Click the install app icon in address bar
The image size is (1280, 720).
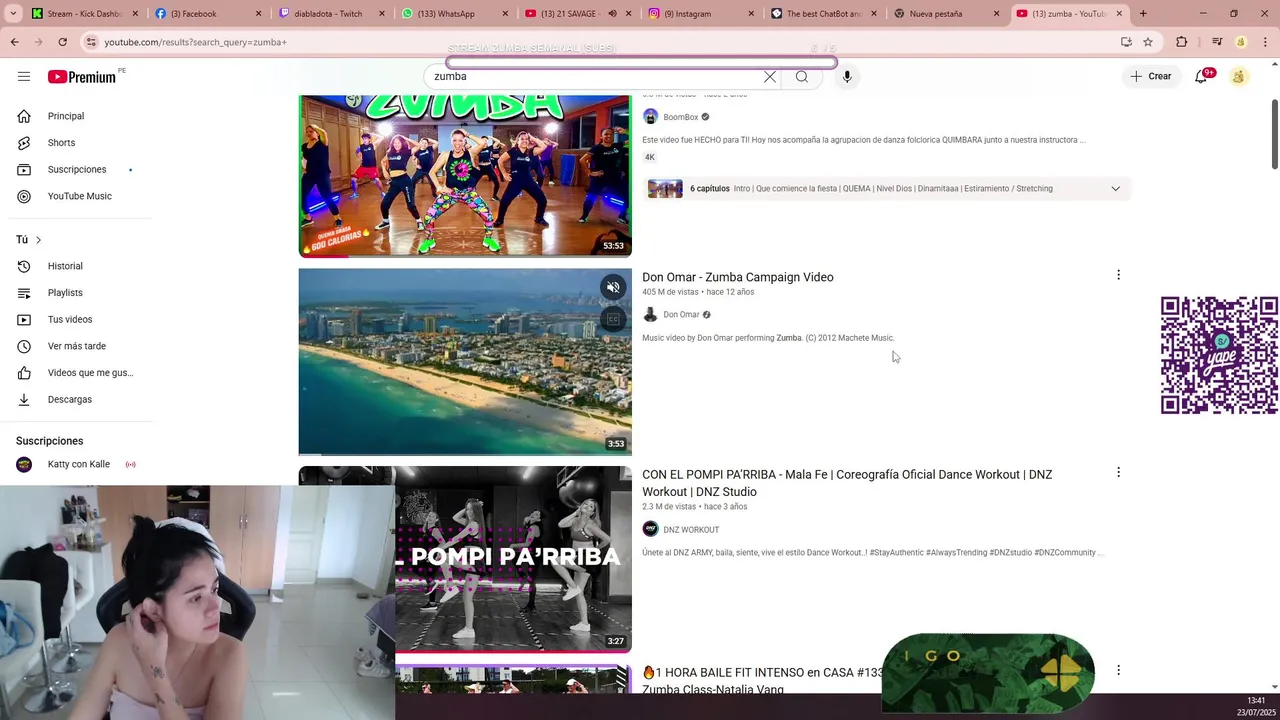(x=1126, y=42)
